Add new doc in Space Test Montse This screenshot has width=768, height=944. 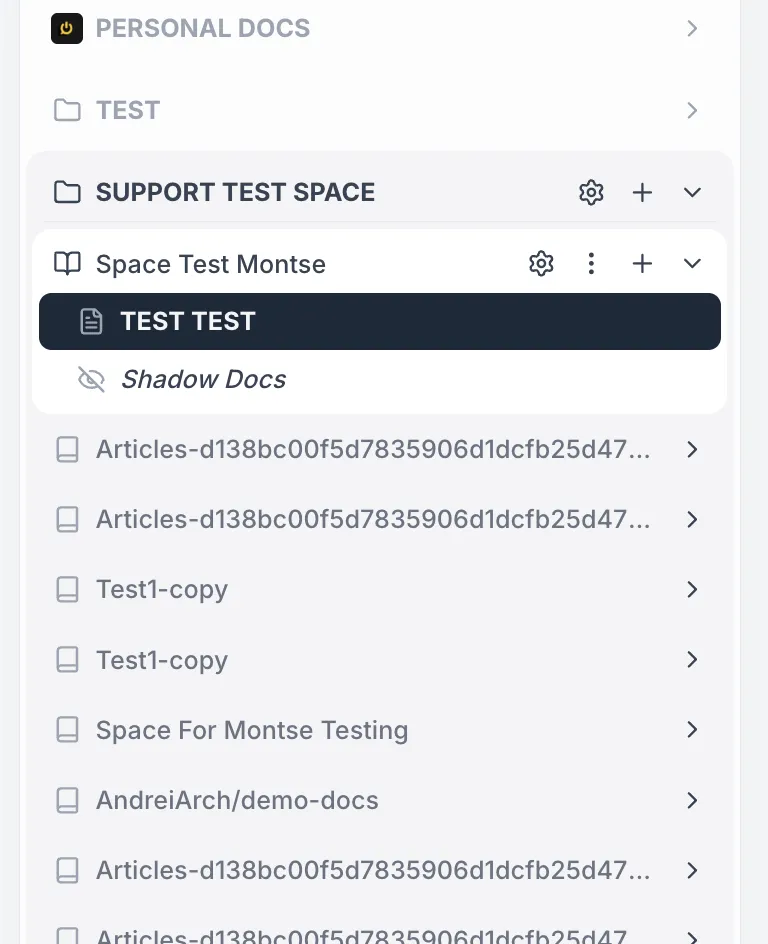point(642,264)
